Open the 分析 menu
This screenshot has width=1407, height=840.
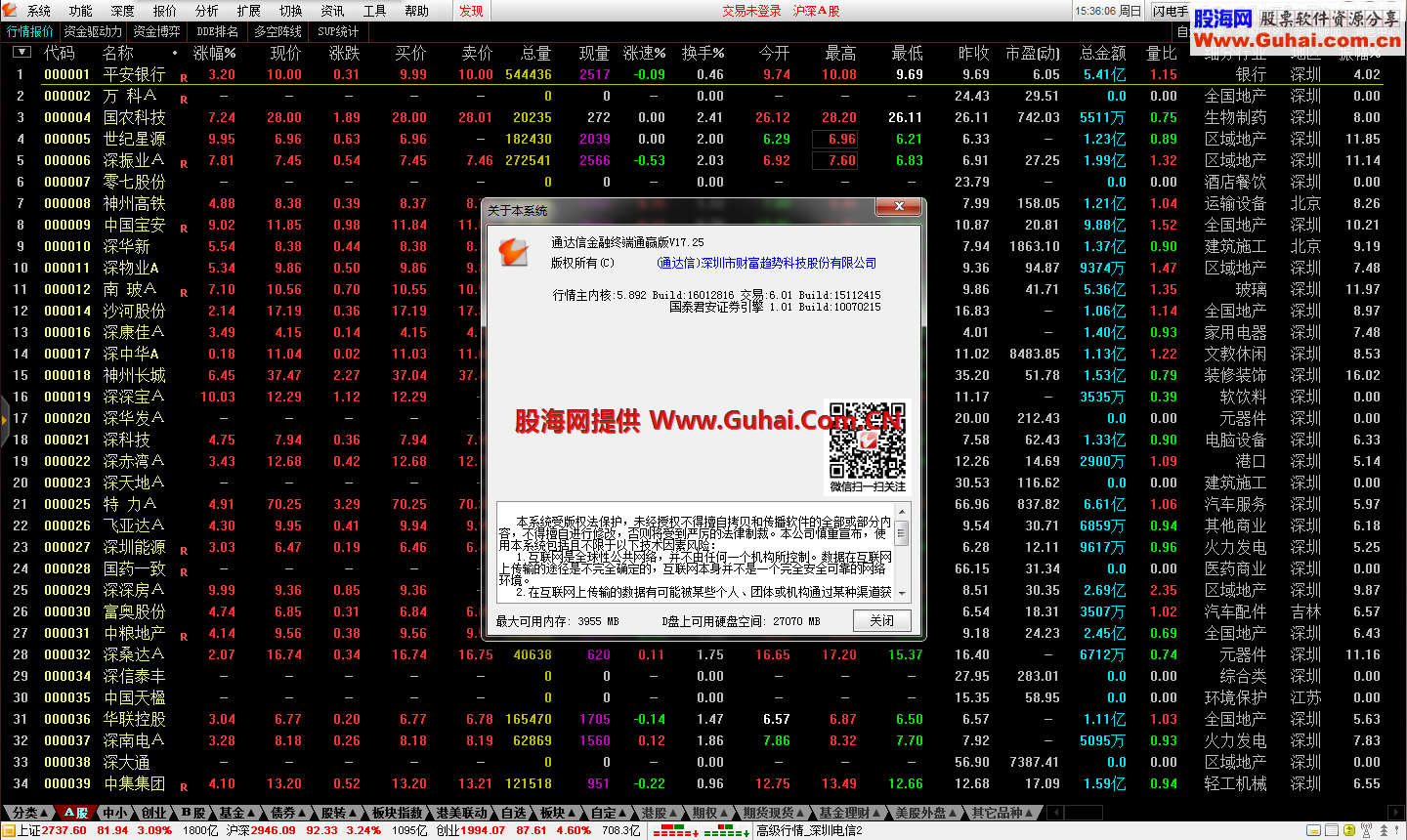tap(207, 11)
